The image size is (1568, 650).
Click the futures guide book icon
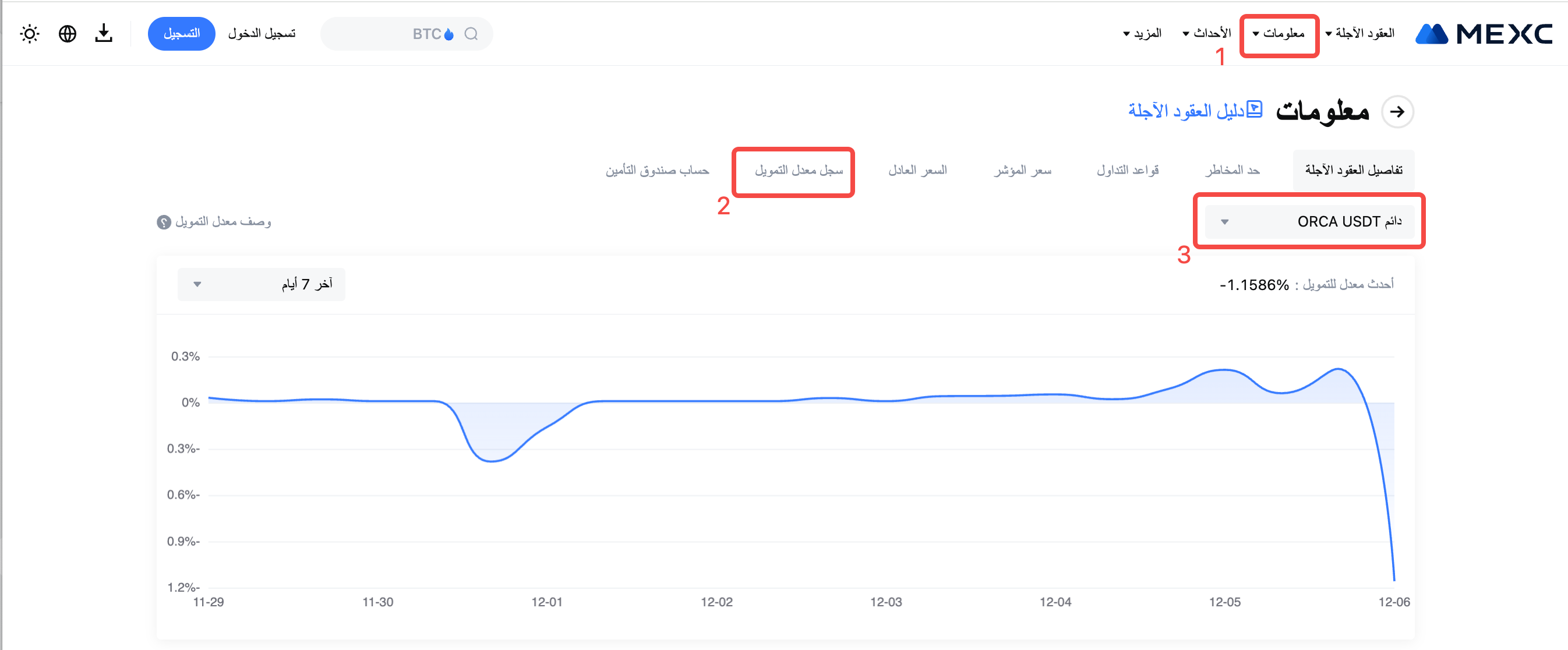[1255, 109]
